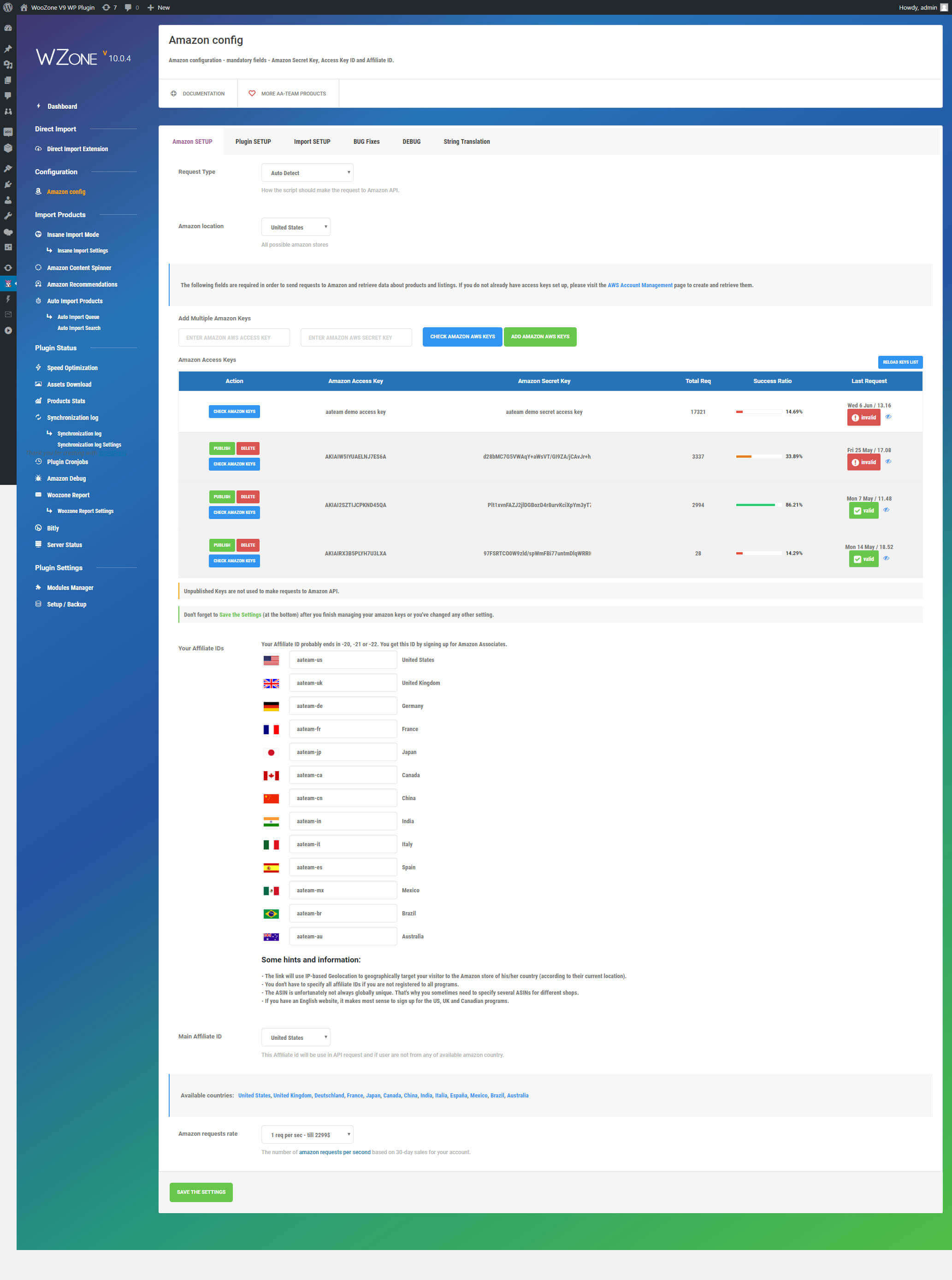Switch to the BUG Fixes tab
Screen dimensions: 952x1280
pyautogui.click(x=367, y=142)
